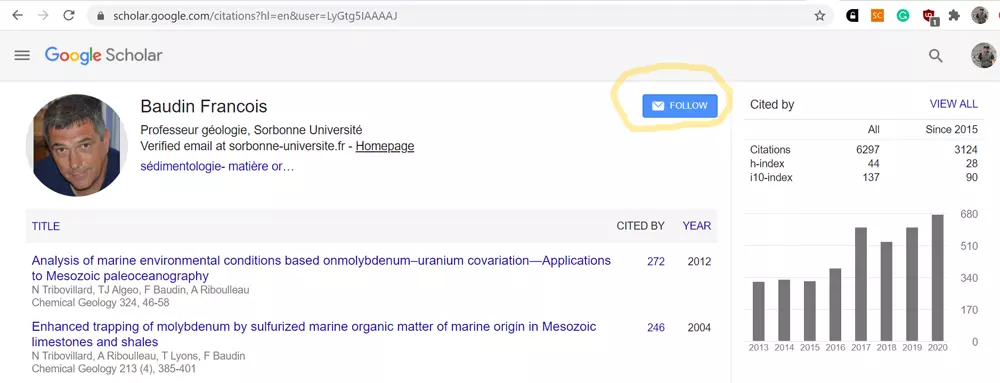Screen dimensions: 1000x383
Task: Open the 272 citations count link
Action: 656,261
